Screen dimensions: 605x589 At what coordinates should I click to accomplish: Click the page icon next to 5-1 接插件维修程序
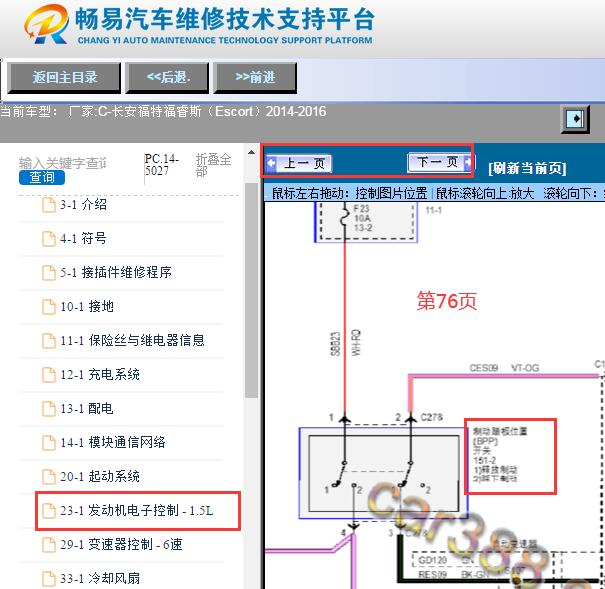49,273
